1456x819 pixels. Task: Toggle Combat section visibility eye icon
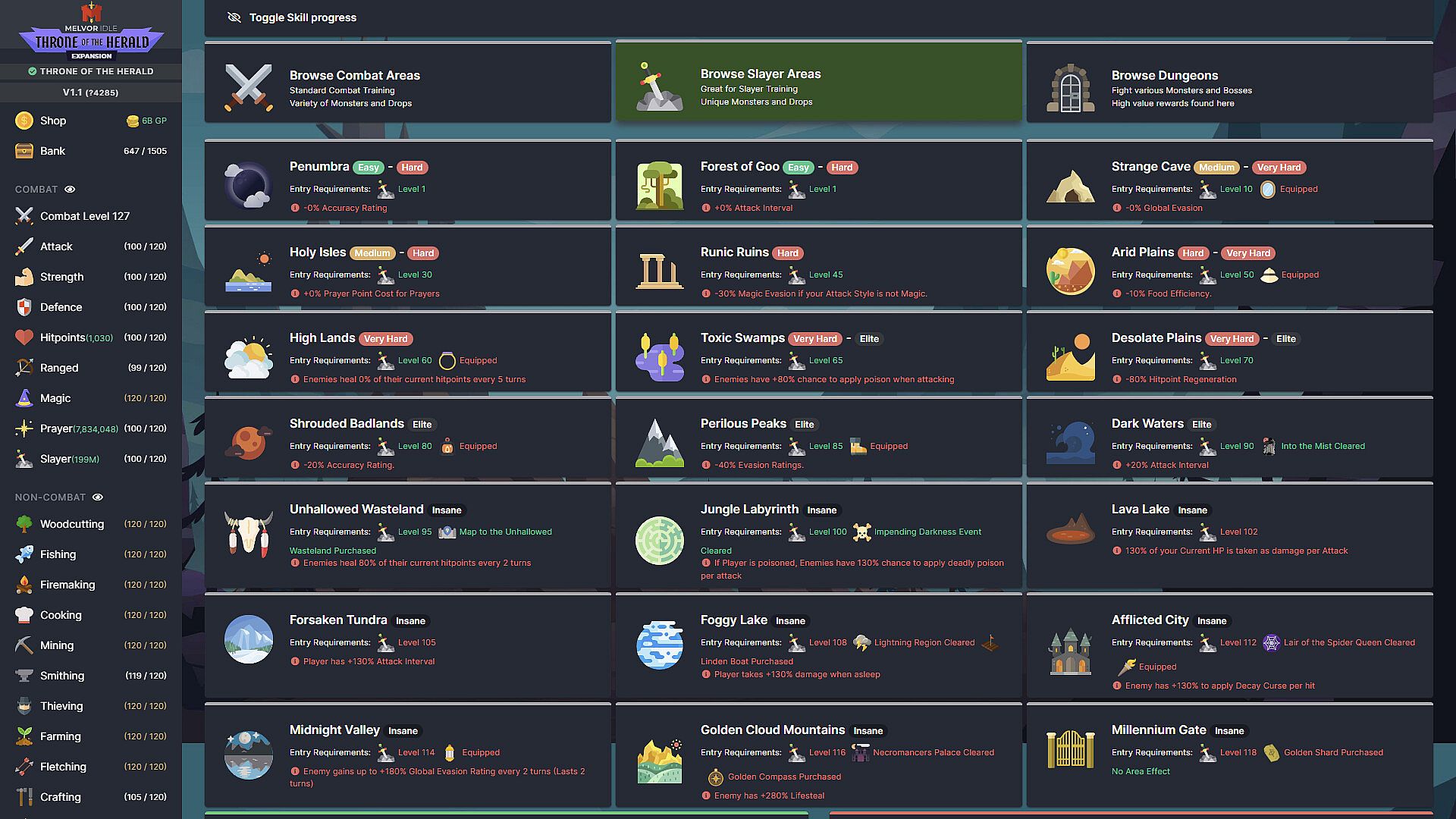point(70,190)
